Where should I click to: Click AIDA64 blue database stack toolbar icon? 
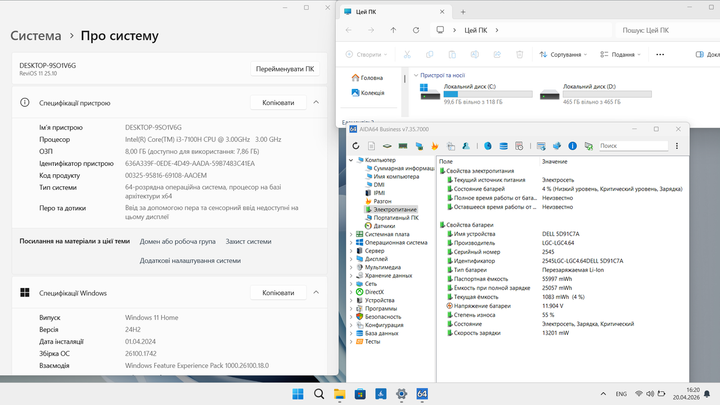coord(504,146)
